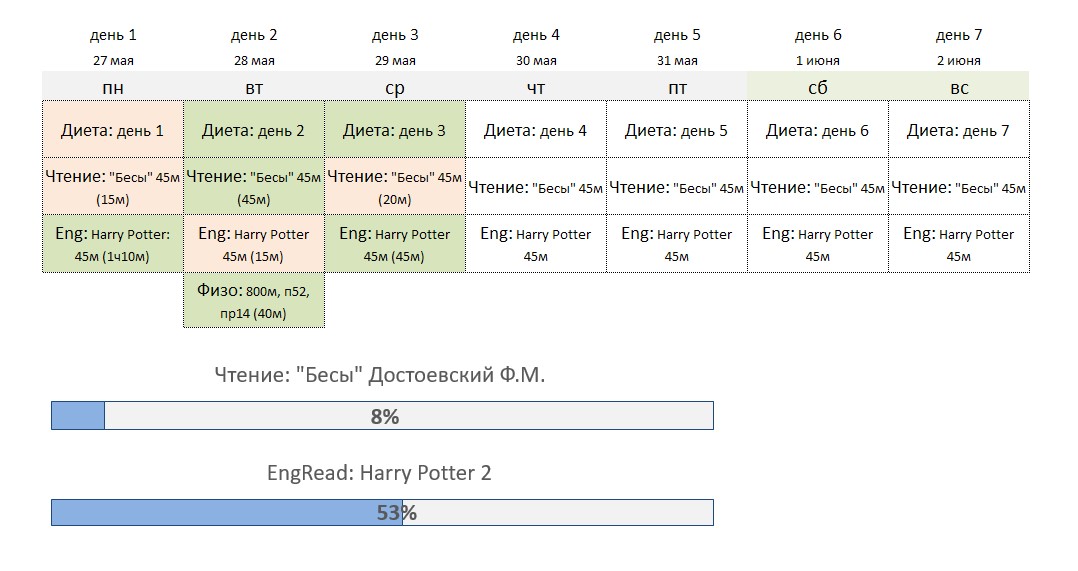Click the 8% Бесы reading progress bar

tap(382, 416)
